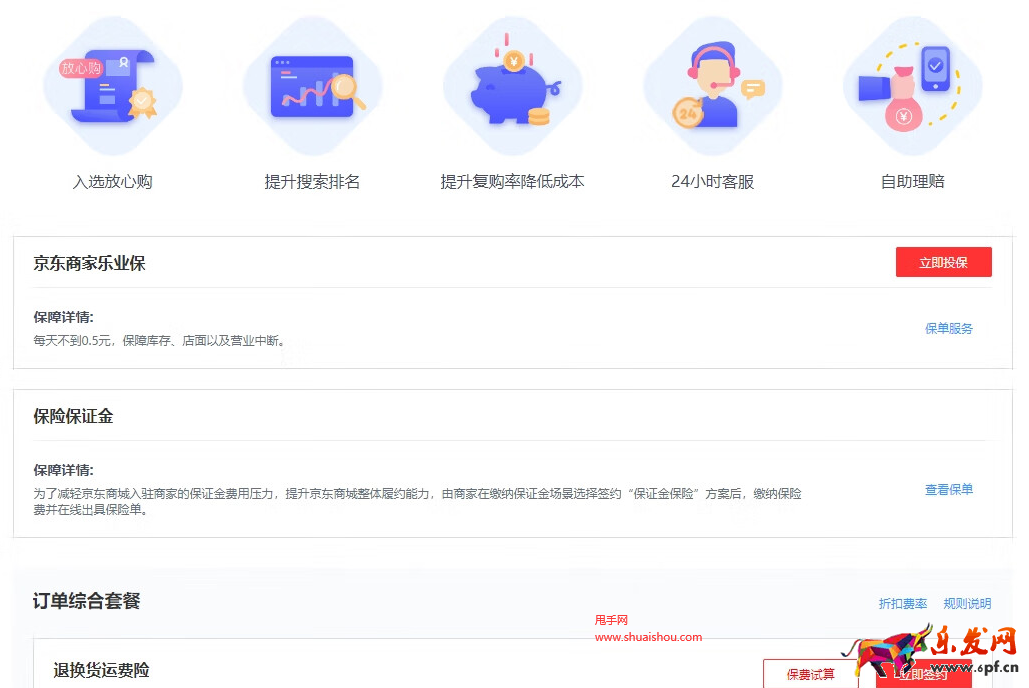The image size is (1029, 688).
Task: Click the 京东商家乐业保 heading
Action: (x=89, y=263)
